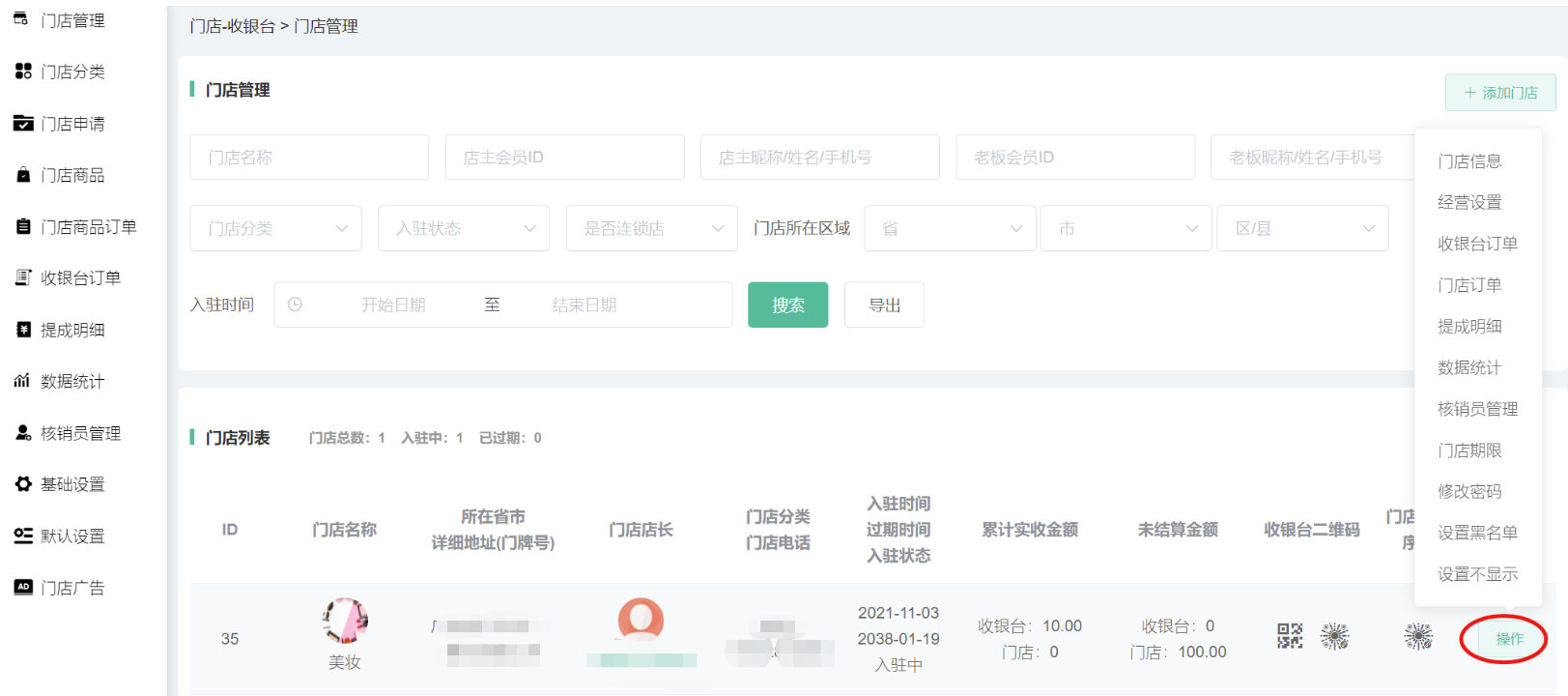1568x696 pixels.
Task: Click the 导出 export button
Action: point(884,305)
